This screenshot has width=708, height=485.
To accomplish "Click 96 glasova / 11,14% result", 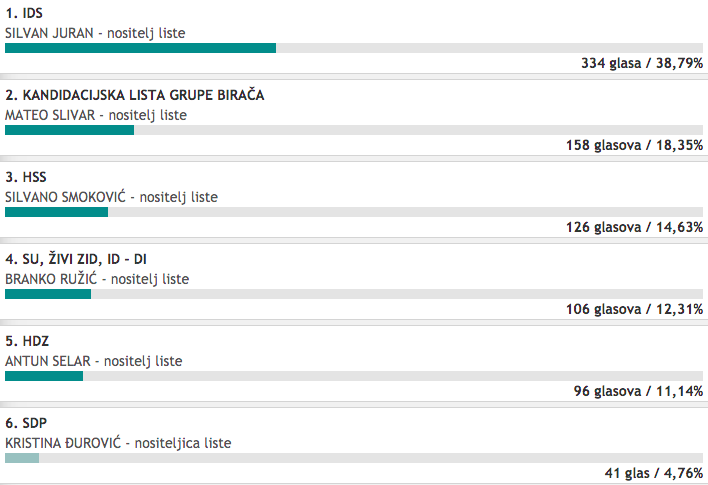I will click(x=638, y=391).
